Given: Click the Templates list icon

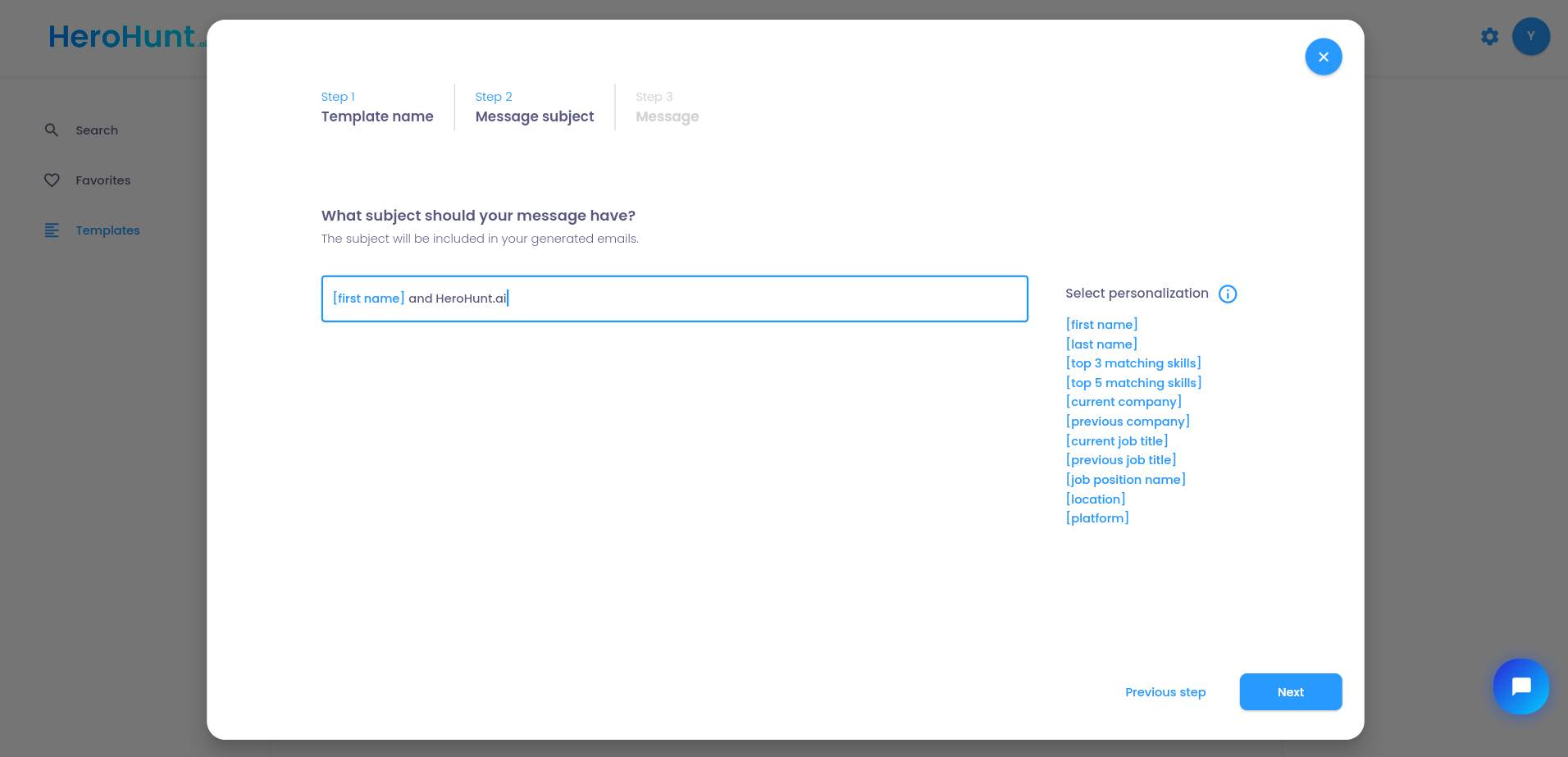Looking at the screenshot, I should (52, 230).
